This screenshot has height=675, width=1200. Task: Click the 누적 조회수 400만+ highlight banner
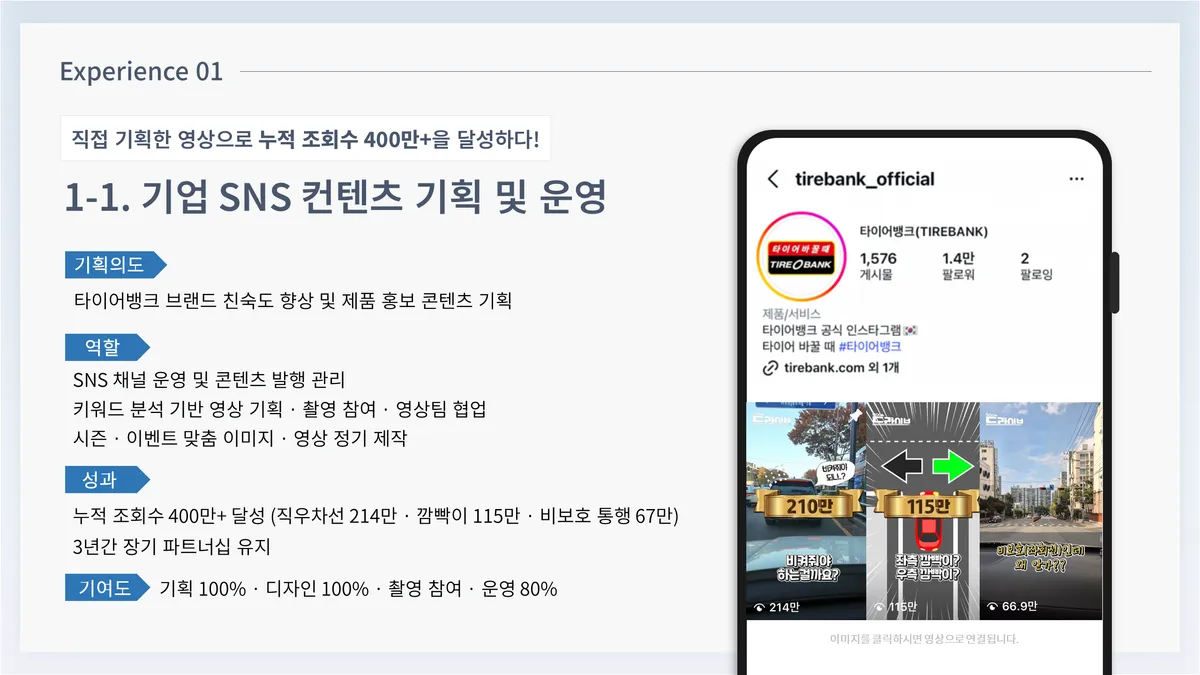[305, 138]
